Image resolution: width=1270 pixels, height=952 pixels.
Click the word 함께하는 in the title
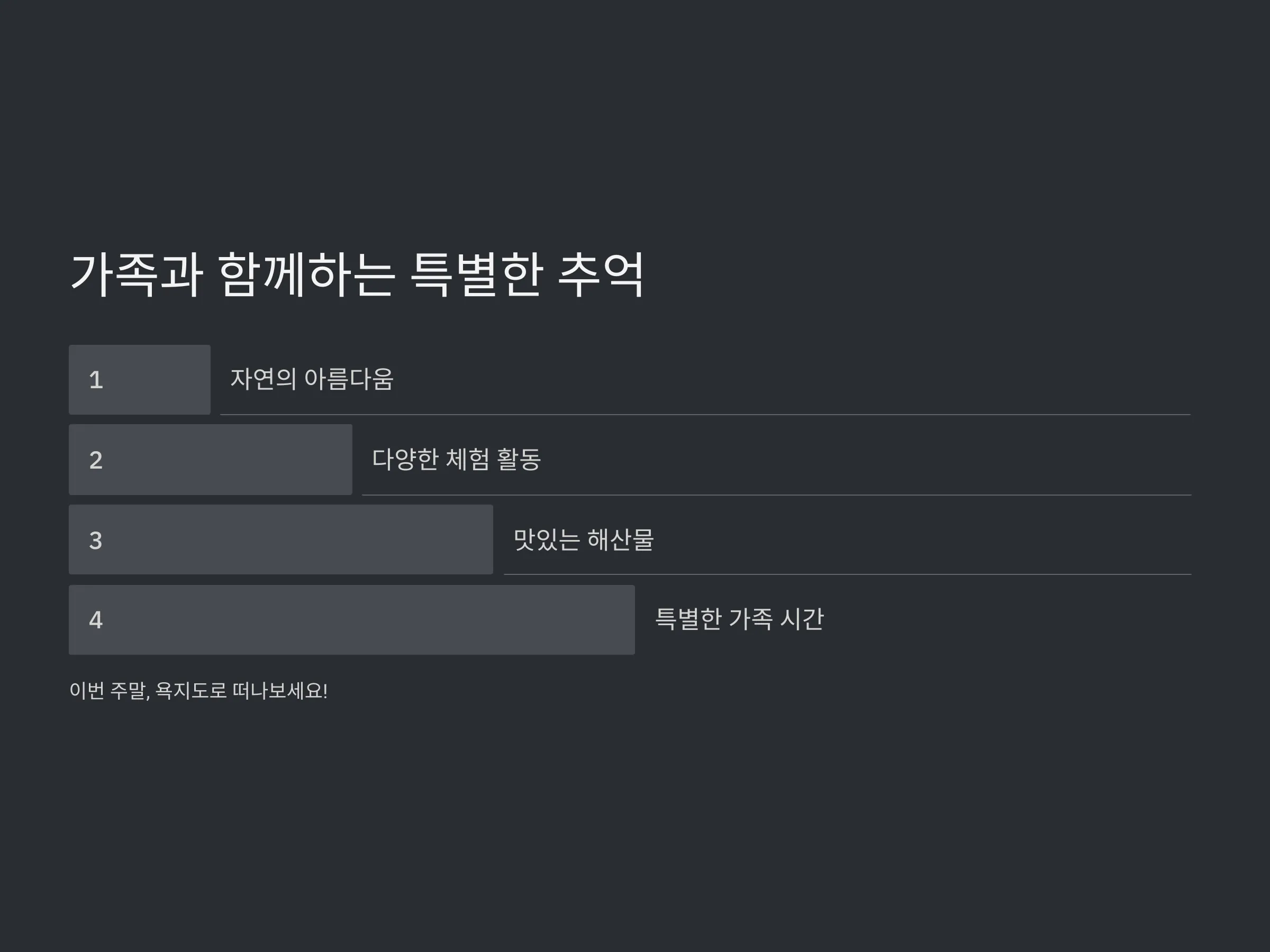306,275
